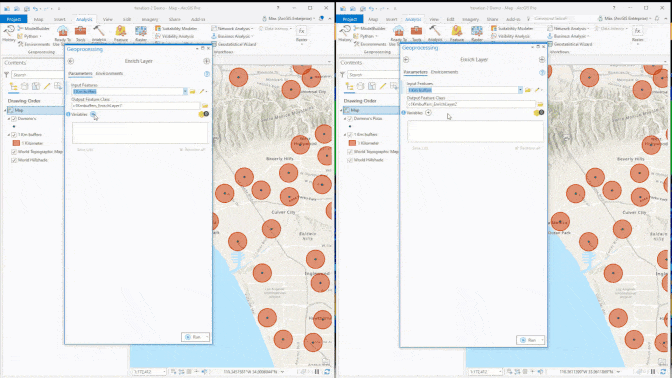
Task: Open Geostatistical Wizard in the right window
Action: pos(570,44)
